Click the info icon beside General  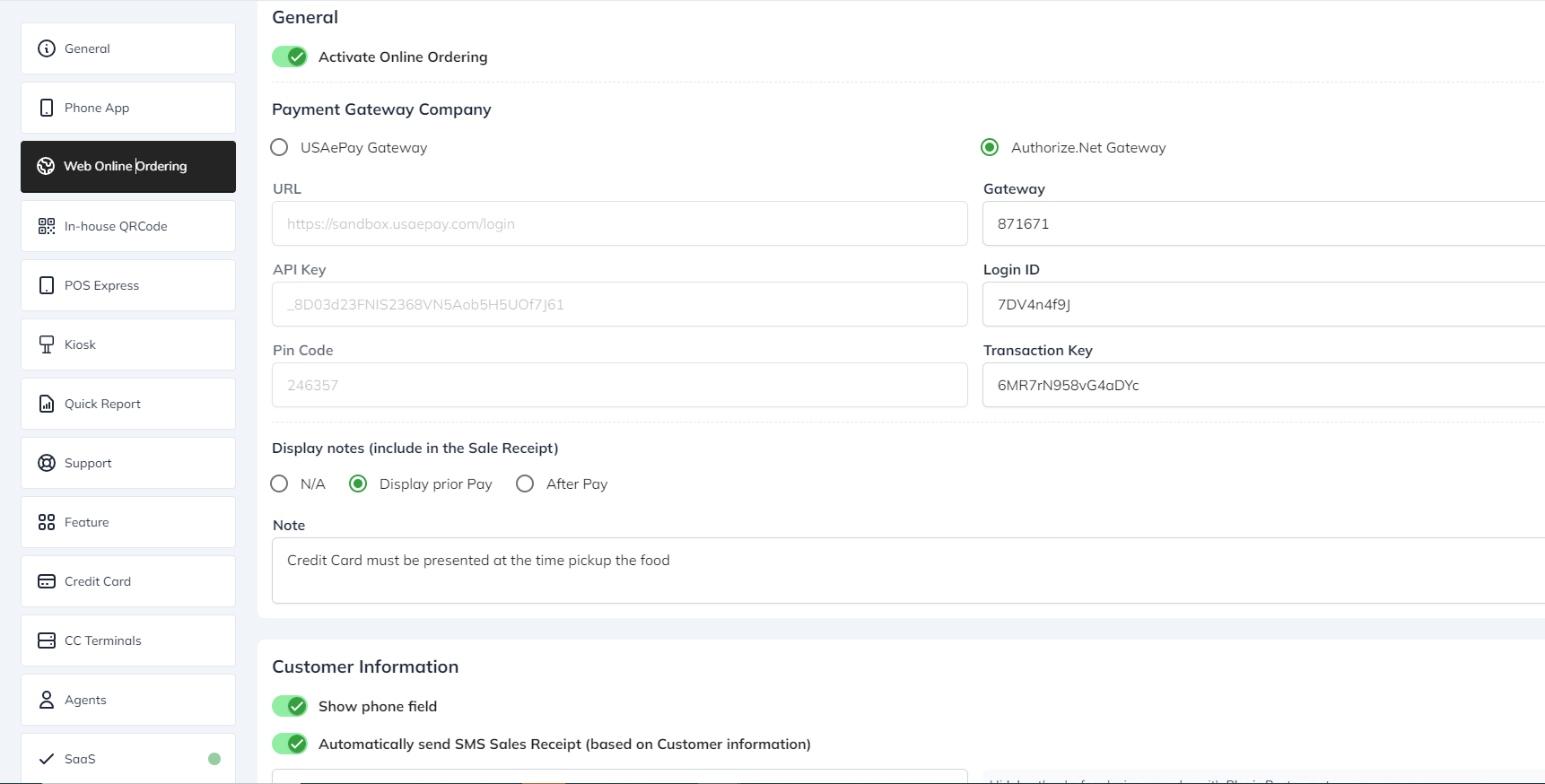point(47,48)
